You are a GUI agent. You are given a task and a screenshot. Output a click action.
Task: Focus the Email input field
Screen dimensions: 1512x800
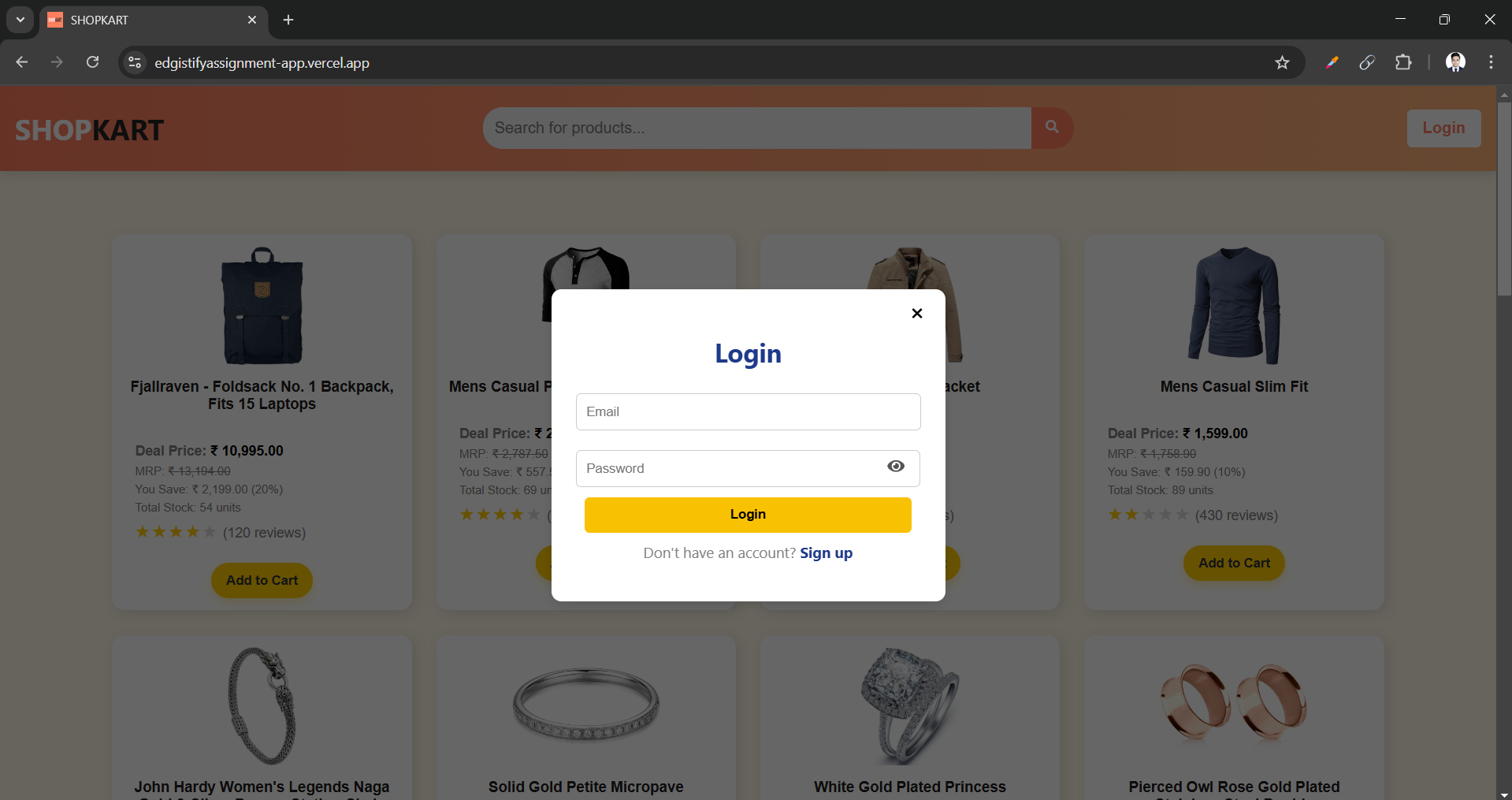[x=748, y=411]
